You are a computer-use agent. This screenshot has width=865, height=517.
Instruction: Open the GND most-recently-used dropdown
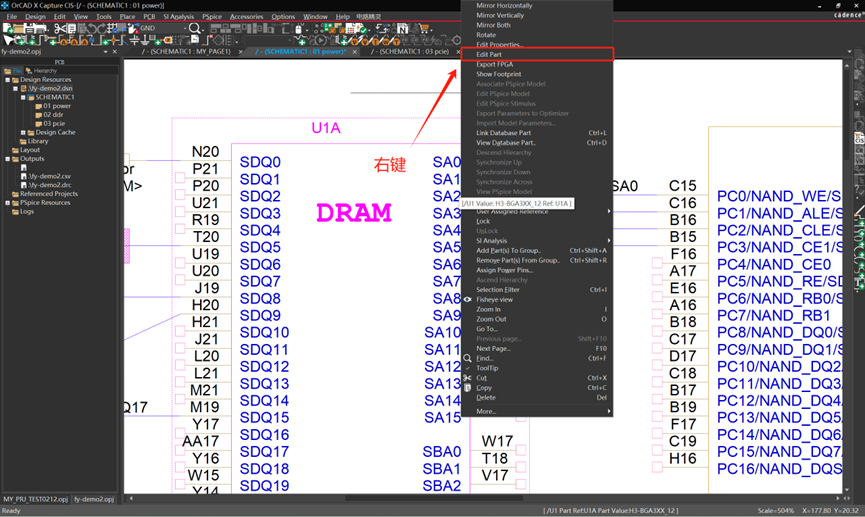(185, 28)
